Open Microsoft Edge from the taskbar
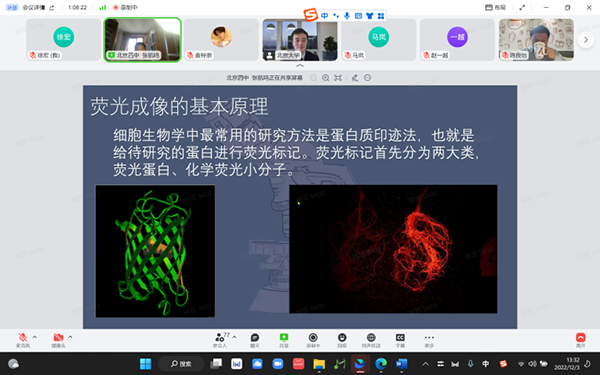This screenshot has height=375, width=600. (x=381, y=364)
